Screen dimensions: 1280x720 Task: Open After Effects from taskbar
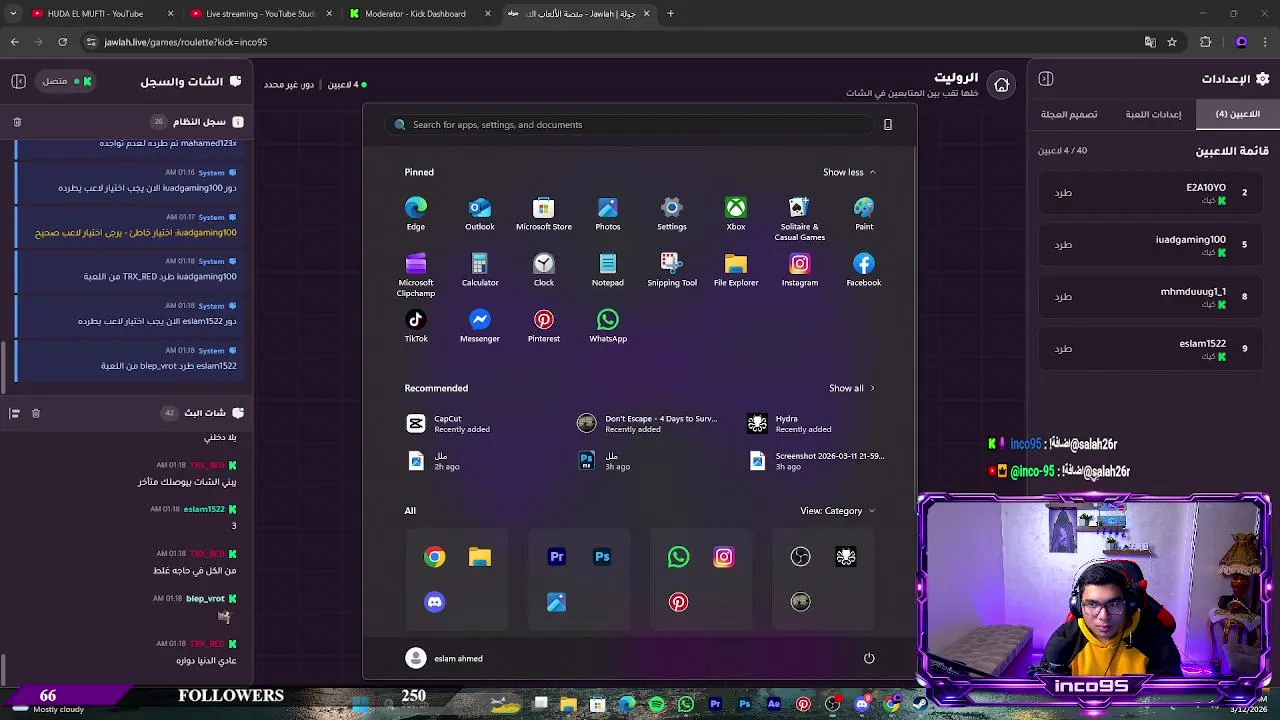pos(774,704)
